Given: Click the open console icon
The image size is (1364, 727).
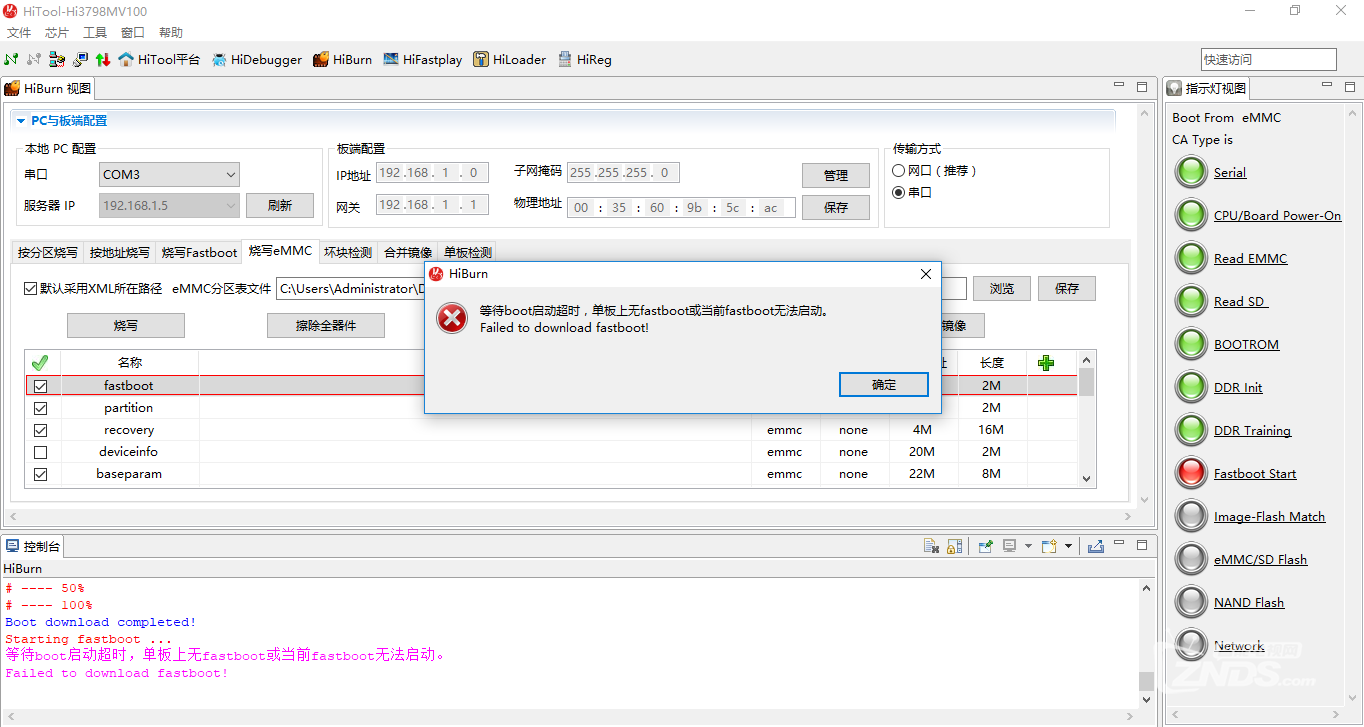Looking at the screenshot, I should point(1049,546).
